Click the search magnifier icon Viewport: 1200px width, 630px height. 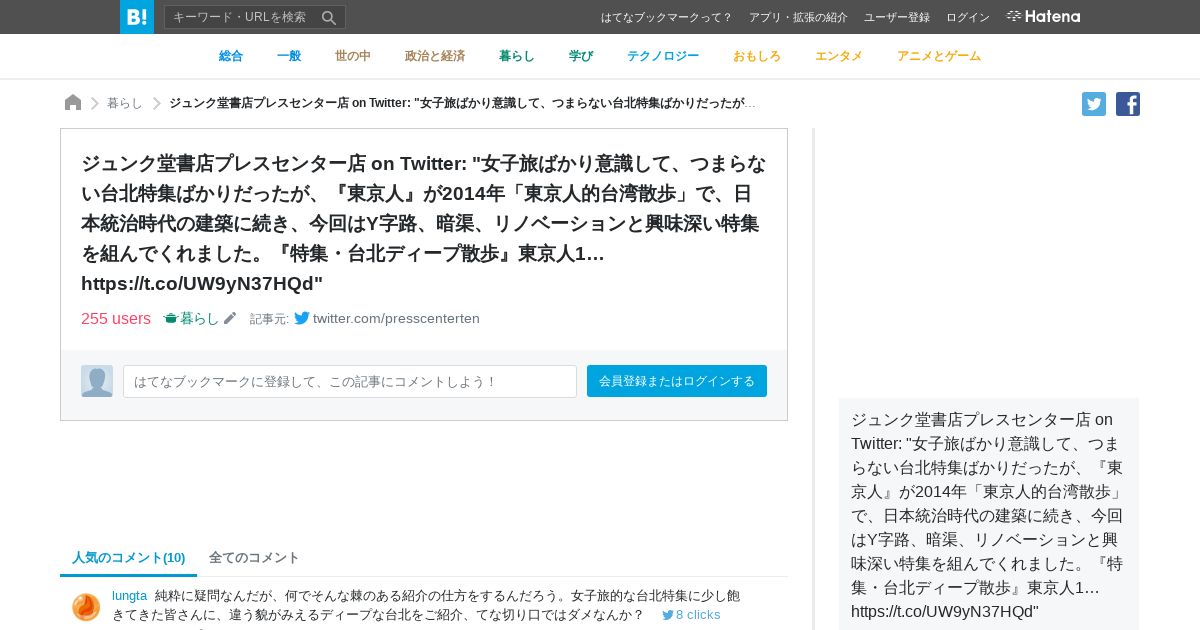(x=329, y=17)
